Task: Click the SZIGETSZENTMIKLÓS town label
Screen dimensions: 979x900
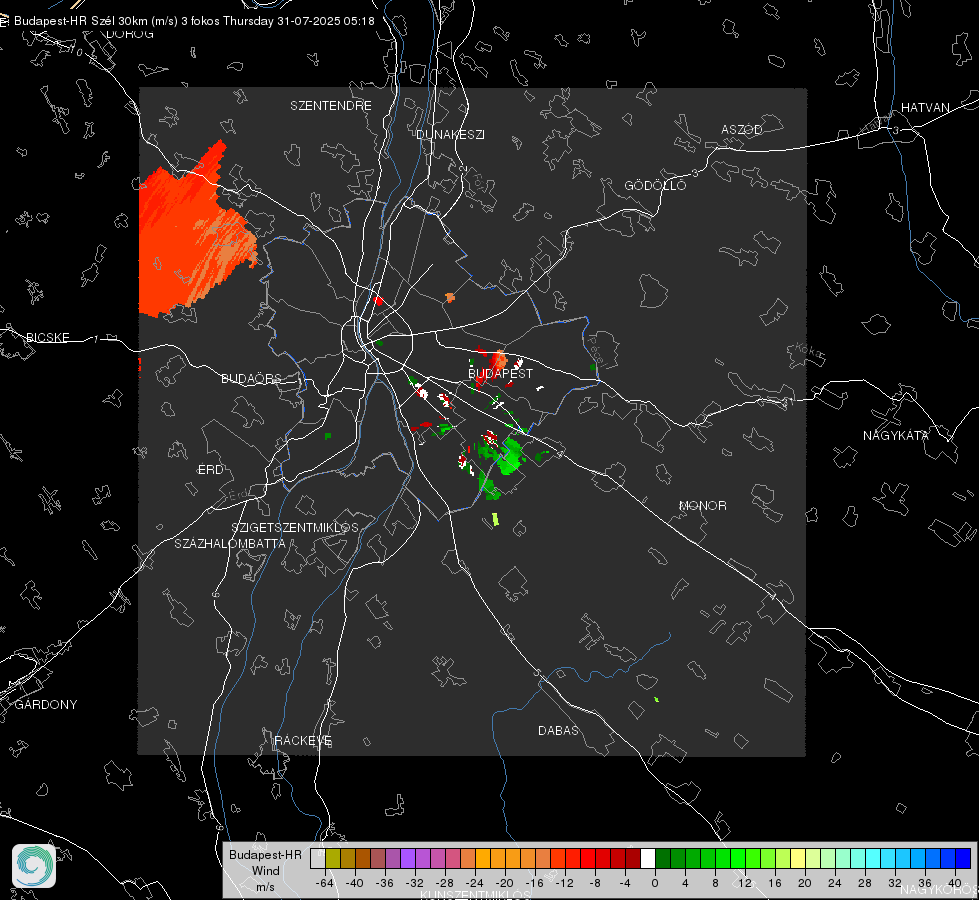Action: click(295, 528)
